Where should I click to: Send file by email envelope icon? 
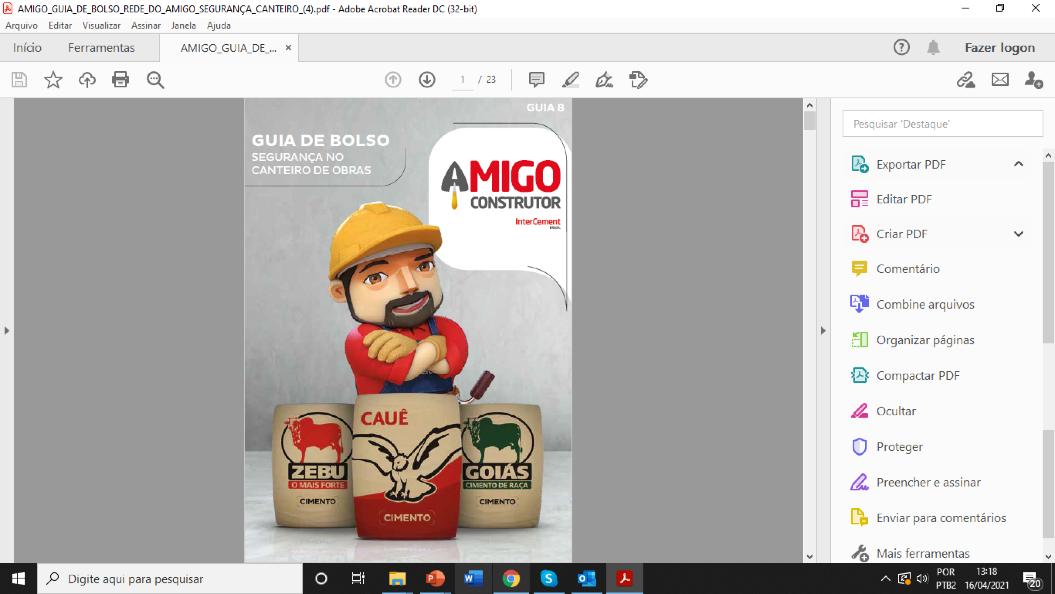pos(1001,79)
